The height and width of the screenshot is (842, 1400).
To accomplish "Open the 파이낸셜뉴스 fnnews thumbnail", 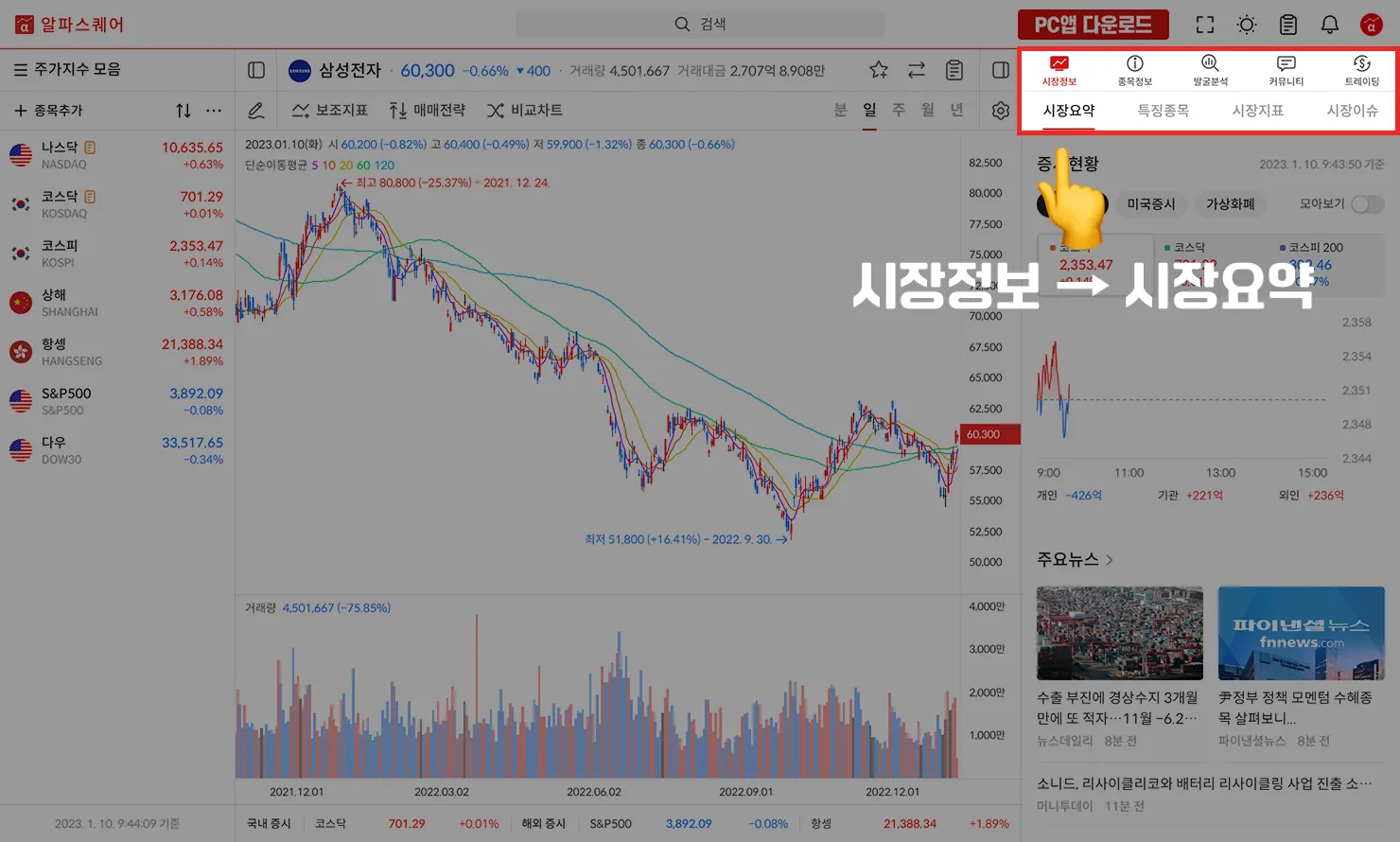I will pyautogui.click(x=1302, y=633).
